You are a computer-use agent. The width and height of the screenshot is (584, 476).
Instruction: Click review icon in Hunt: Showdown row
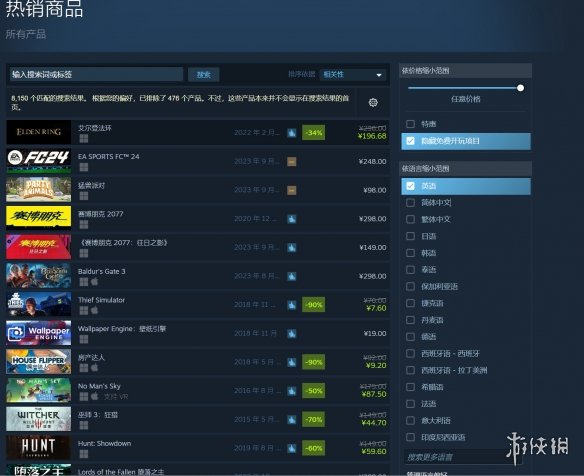point(292,448)
